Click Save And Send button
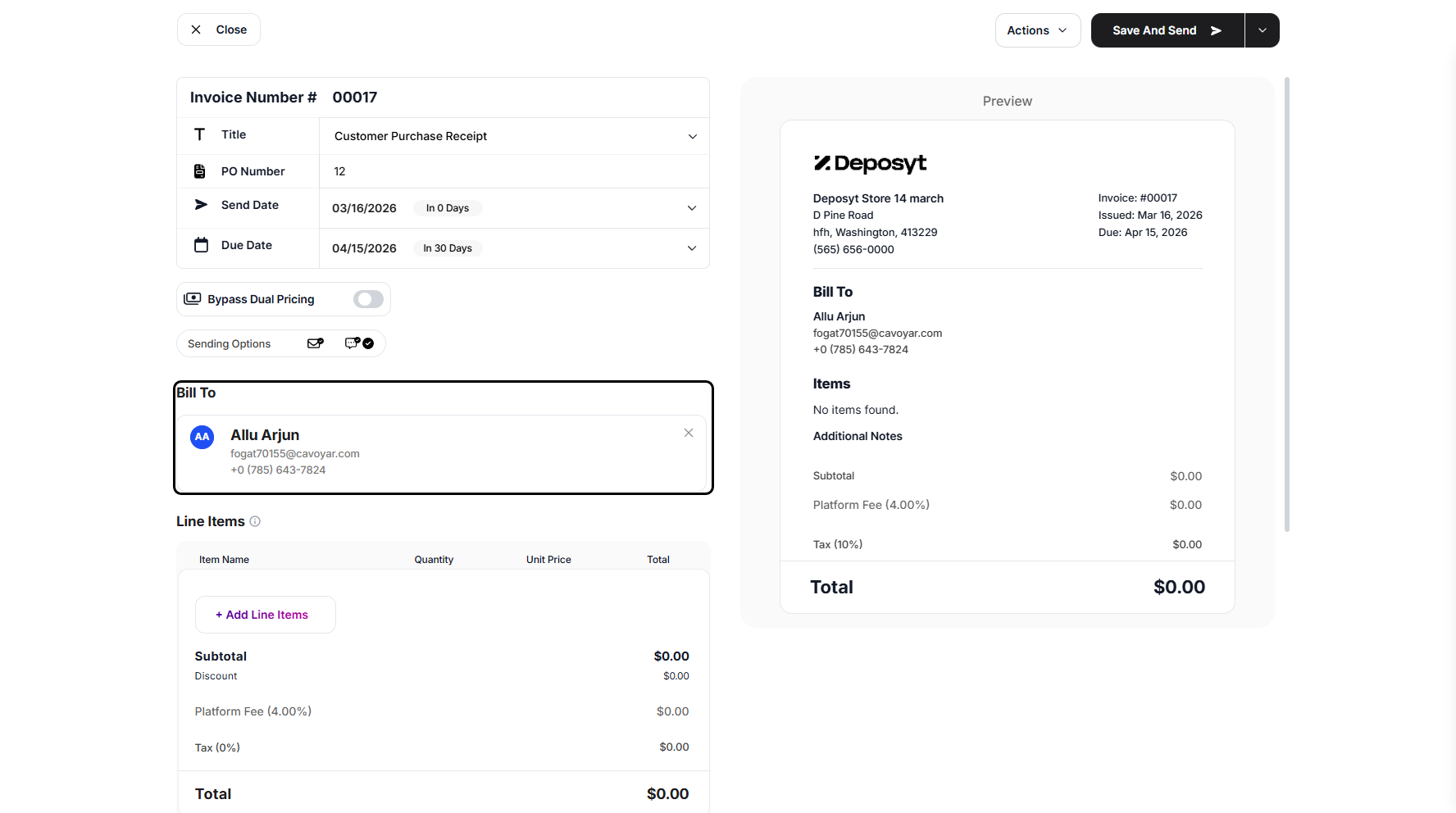This screenshot has width=1456, height=813. 1167,30
